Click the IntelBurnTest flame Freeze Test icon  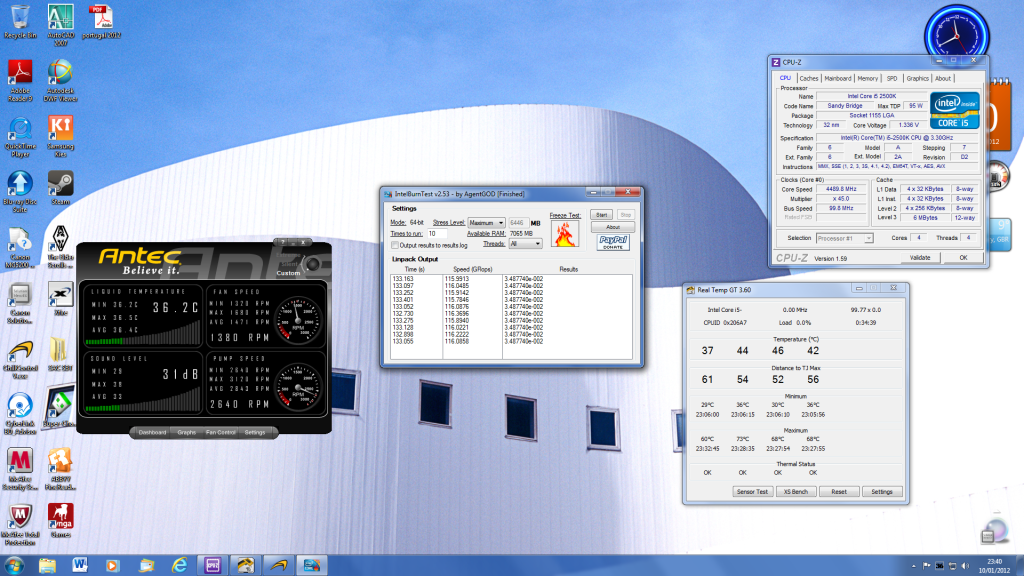(x=565, y=234)
